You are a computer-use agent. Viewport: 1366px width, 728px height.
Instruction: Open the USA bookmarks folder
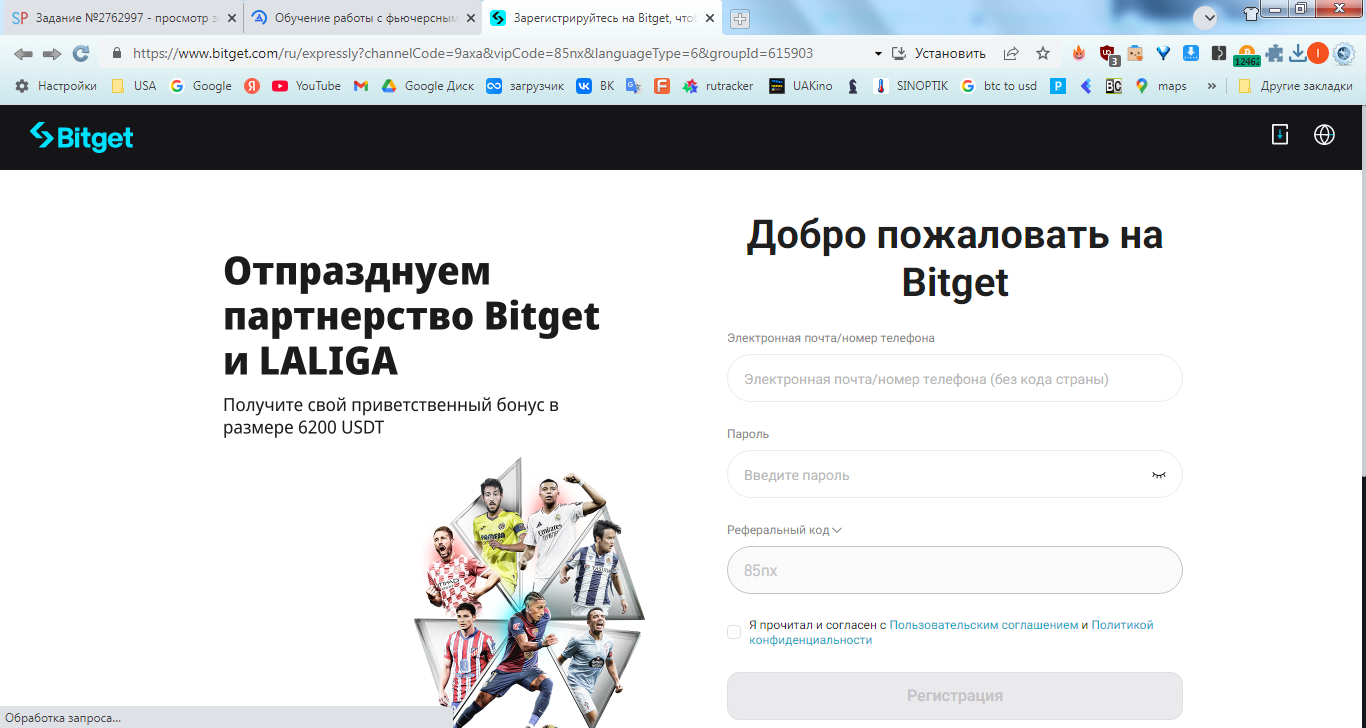pos(134,86)
